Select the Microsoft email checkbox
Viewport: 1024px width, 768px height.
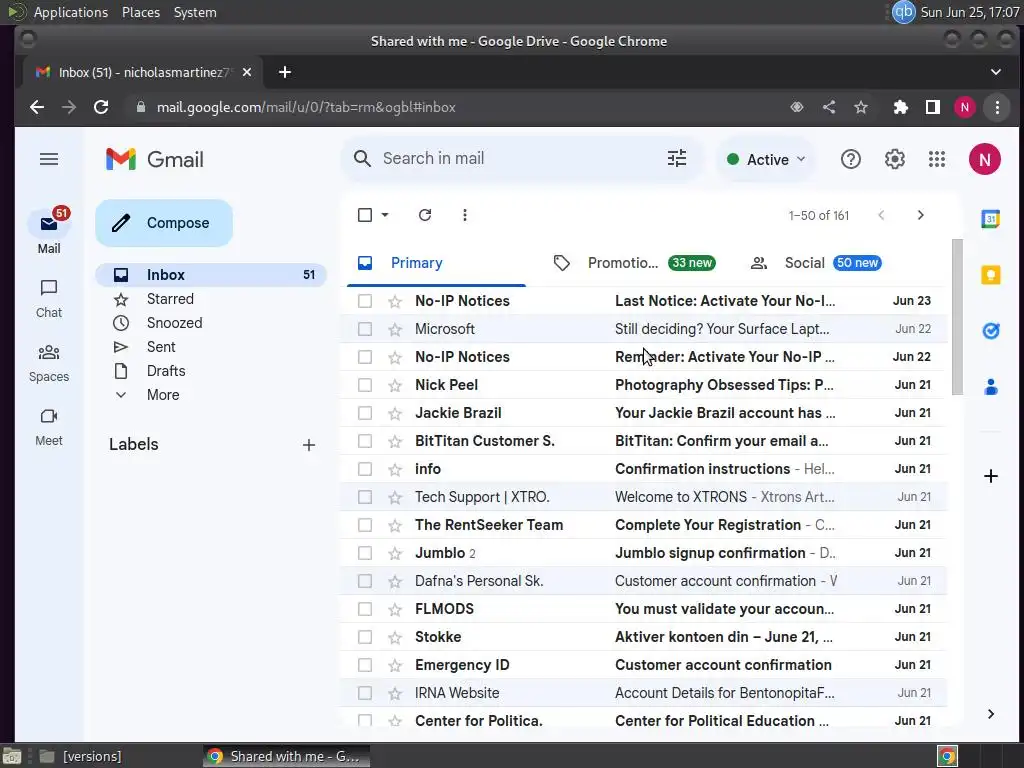[x=364, y=329]
